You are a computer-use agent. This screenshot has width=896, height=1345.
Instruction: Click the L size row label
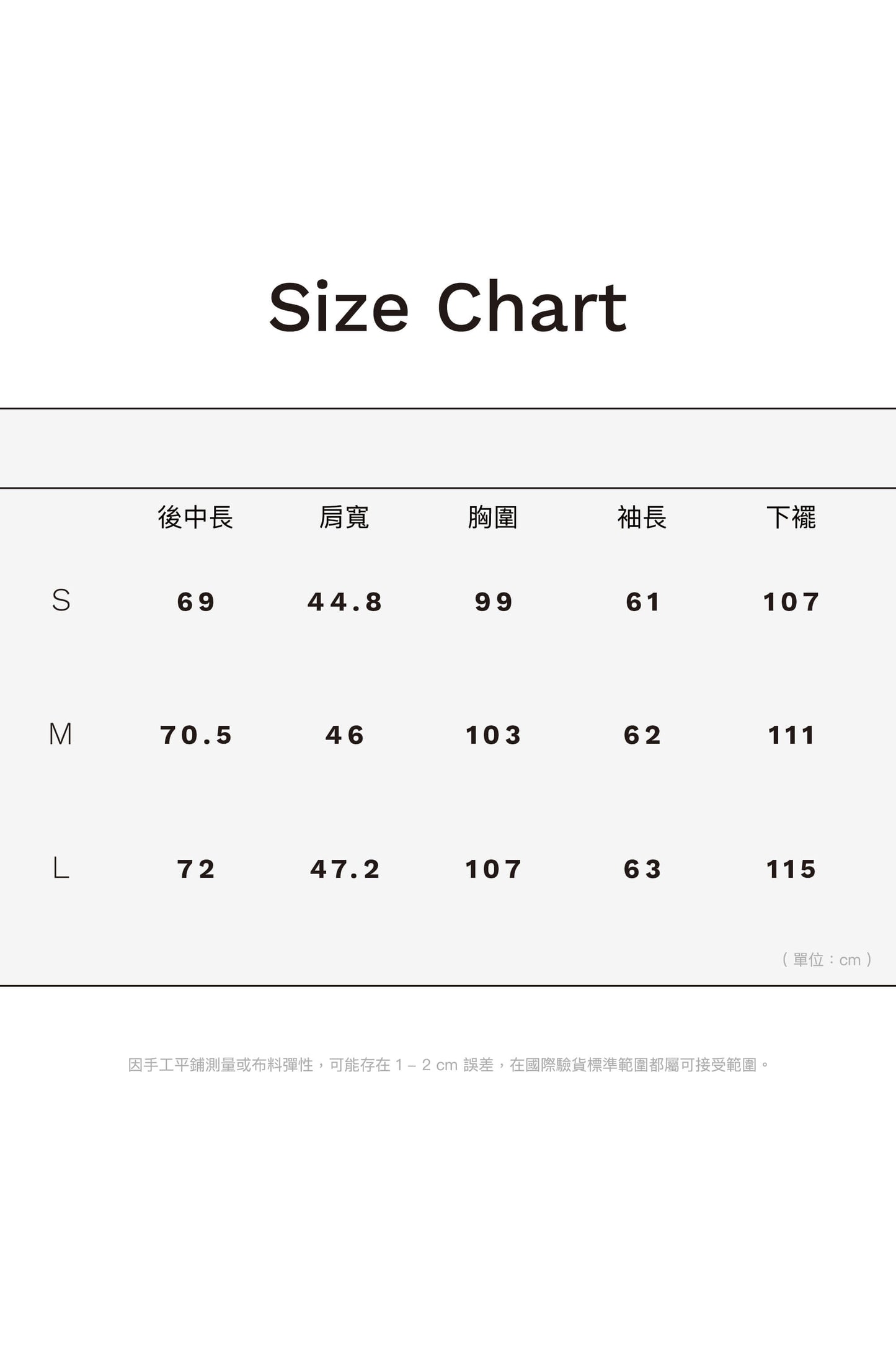coord(61,868)
